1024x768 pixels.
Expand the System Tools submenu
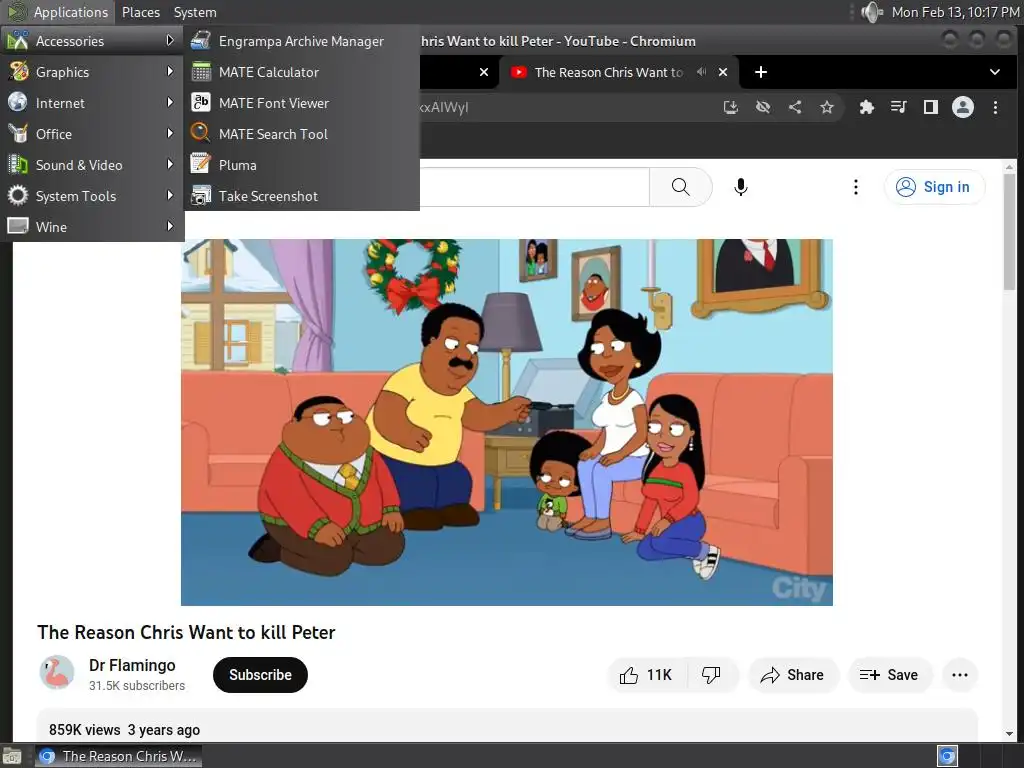click(91, 196)
